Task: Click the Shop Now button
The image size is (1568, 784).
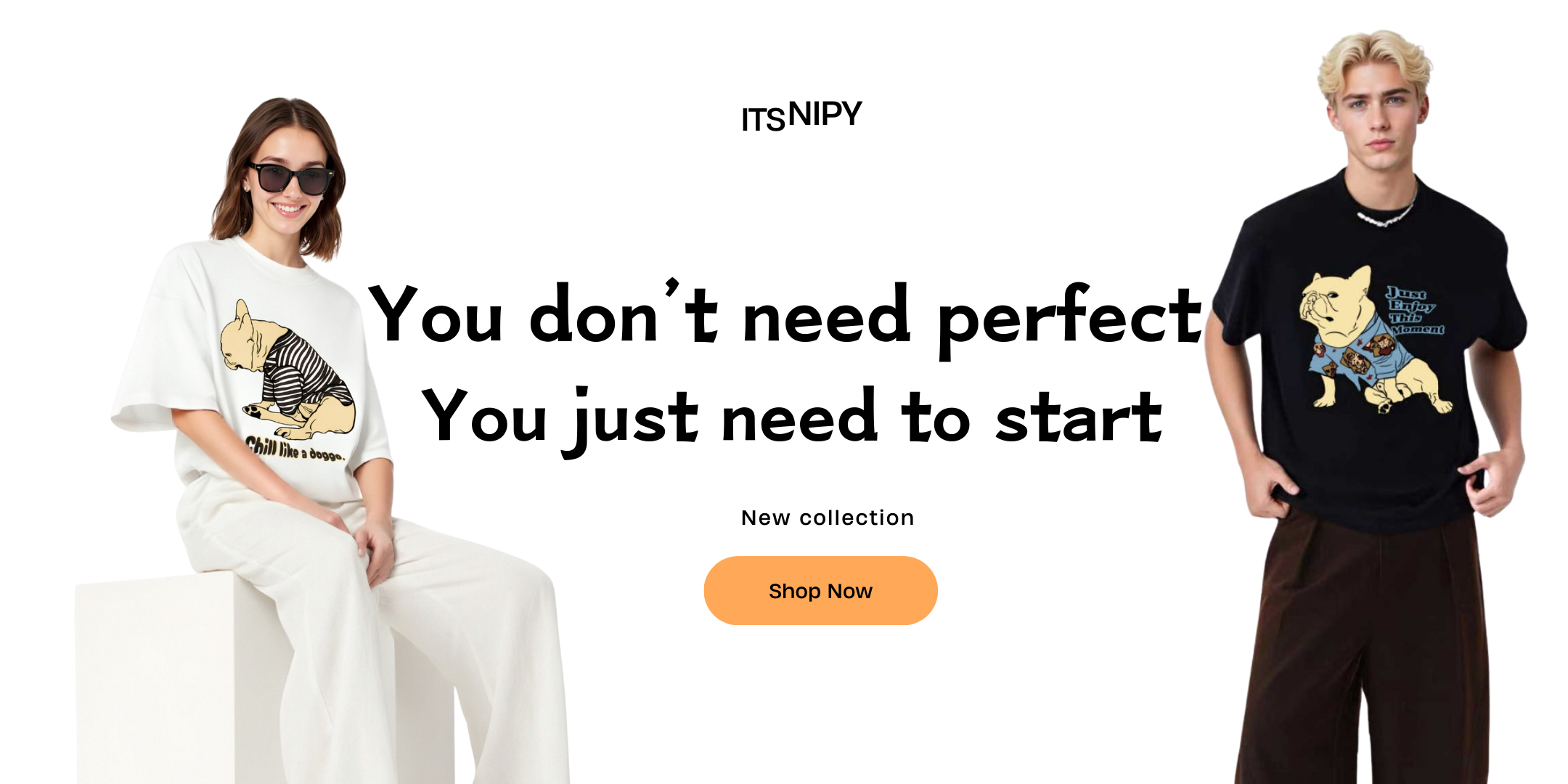Action: 820,591
